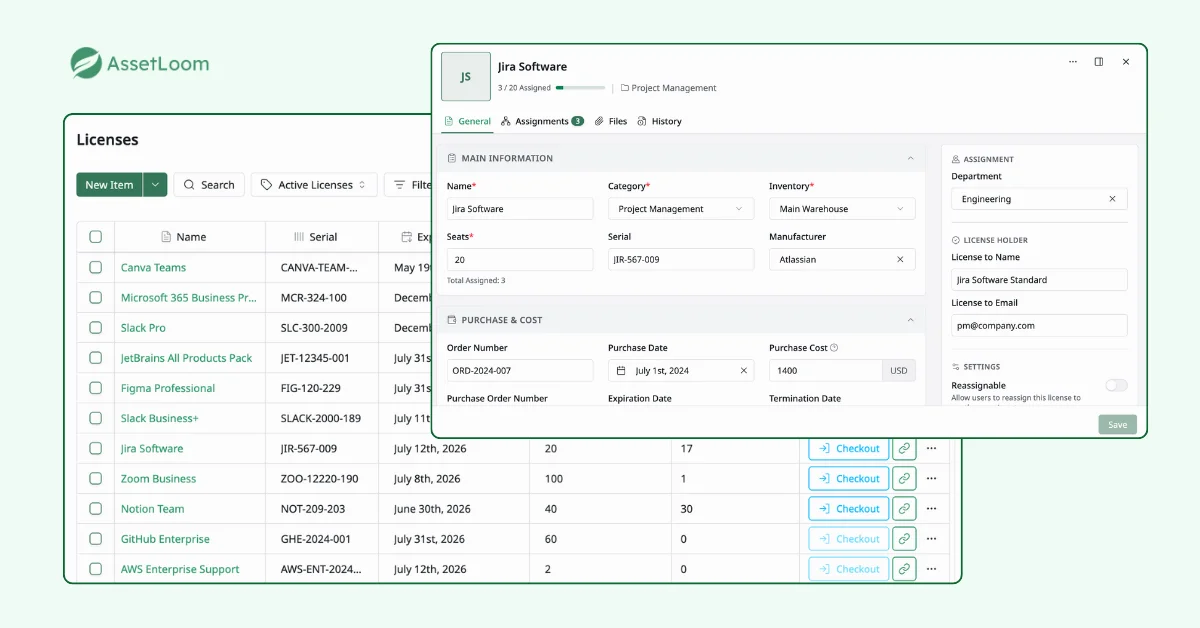Clear the Manufacturer field Atlassian value
1200x628 pixels.
pos(899,259)
